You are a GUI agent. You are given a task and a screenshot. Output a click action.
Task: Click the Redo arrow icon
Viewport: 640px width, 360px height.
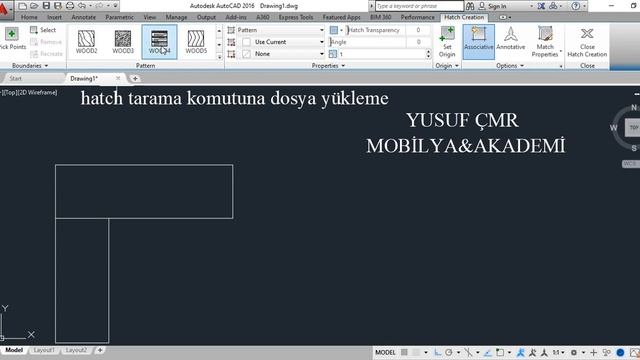[99, 6]
